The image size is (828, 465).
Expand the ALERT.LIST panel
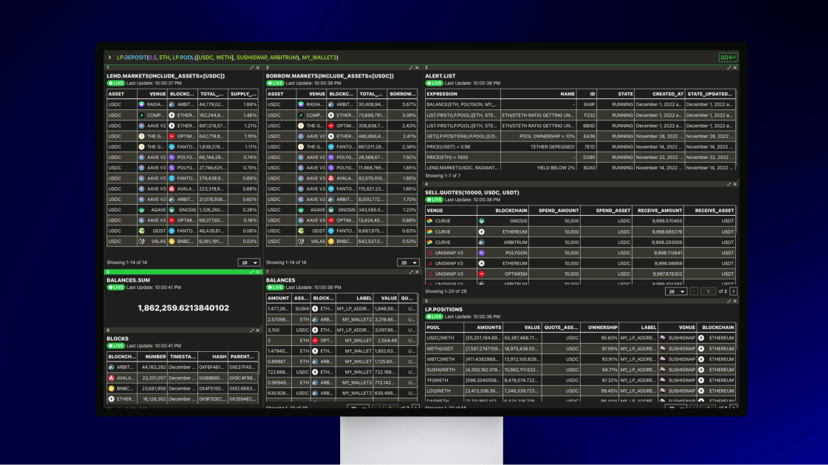[x=729, y=68]
